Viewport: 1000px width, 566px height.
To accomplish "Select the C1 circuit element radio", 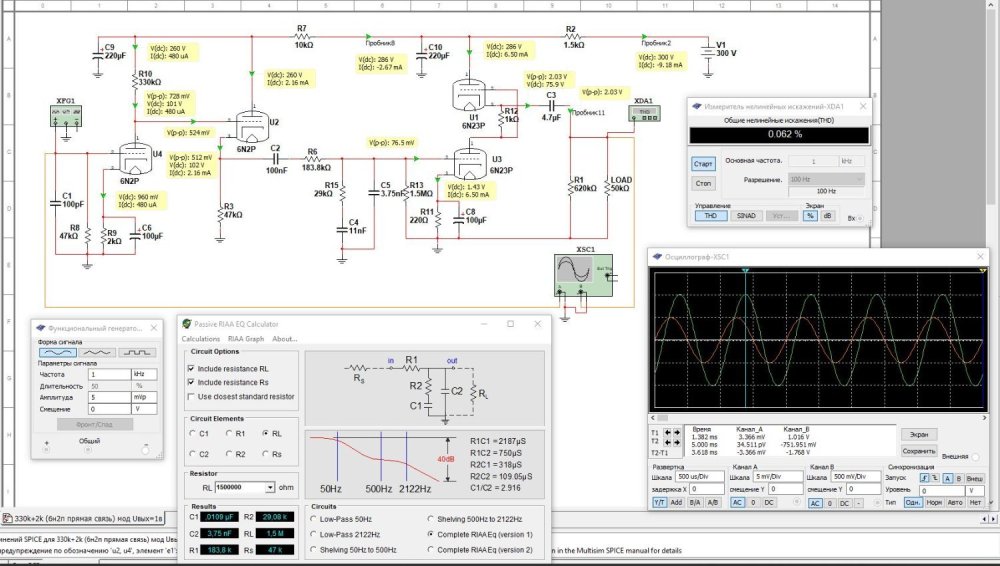I will pyautogui.click(x=192, y=433).
